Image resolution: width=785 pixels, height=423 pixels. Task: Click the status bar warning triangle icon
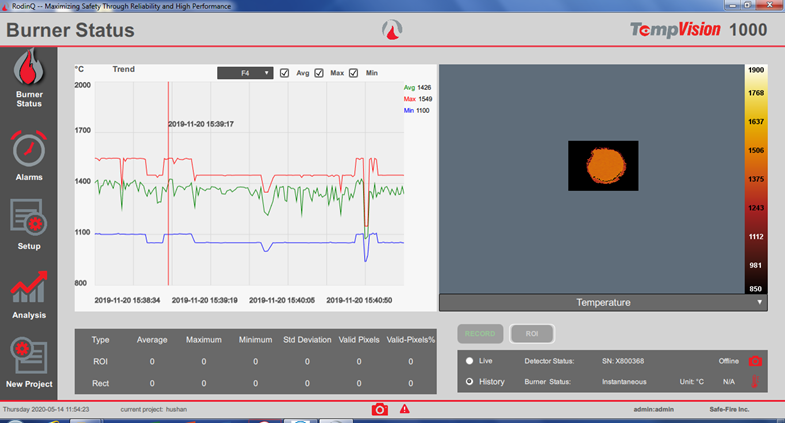(405, 409)
